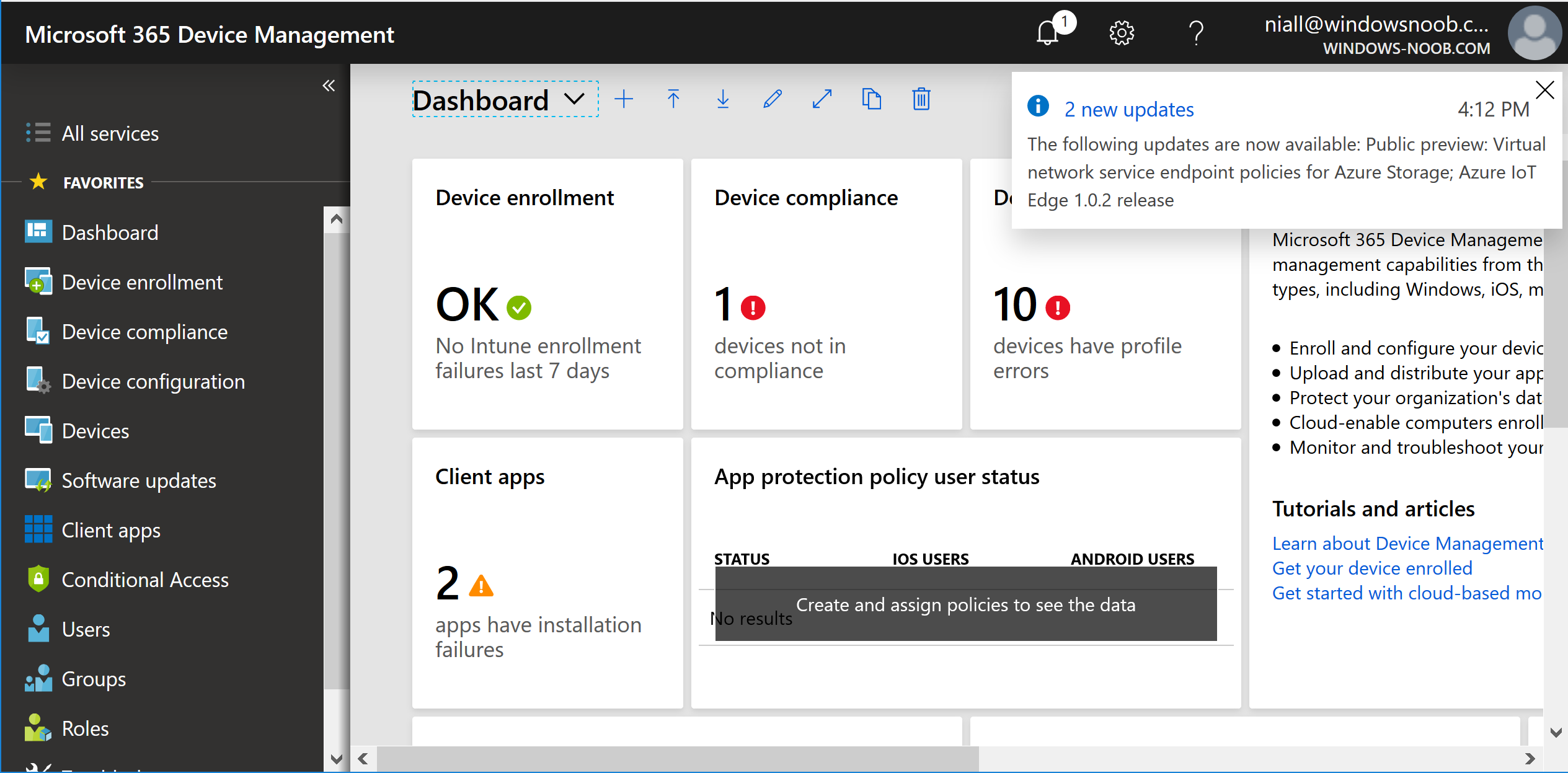Click the ANDROID USERS column header
This screenshot has width=1568, height=773.
click(x=1132, y=559)
